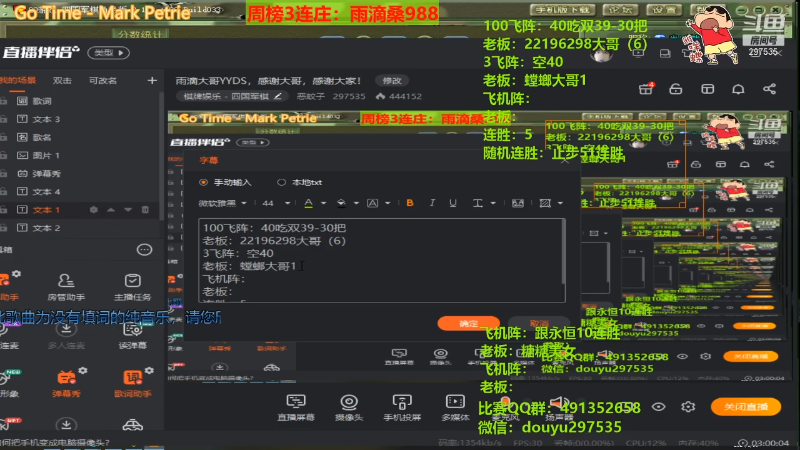800x450 pixels.
Task: Toggle italic formatting in subtitle dialog
Action: (x=432, y=203)
